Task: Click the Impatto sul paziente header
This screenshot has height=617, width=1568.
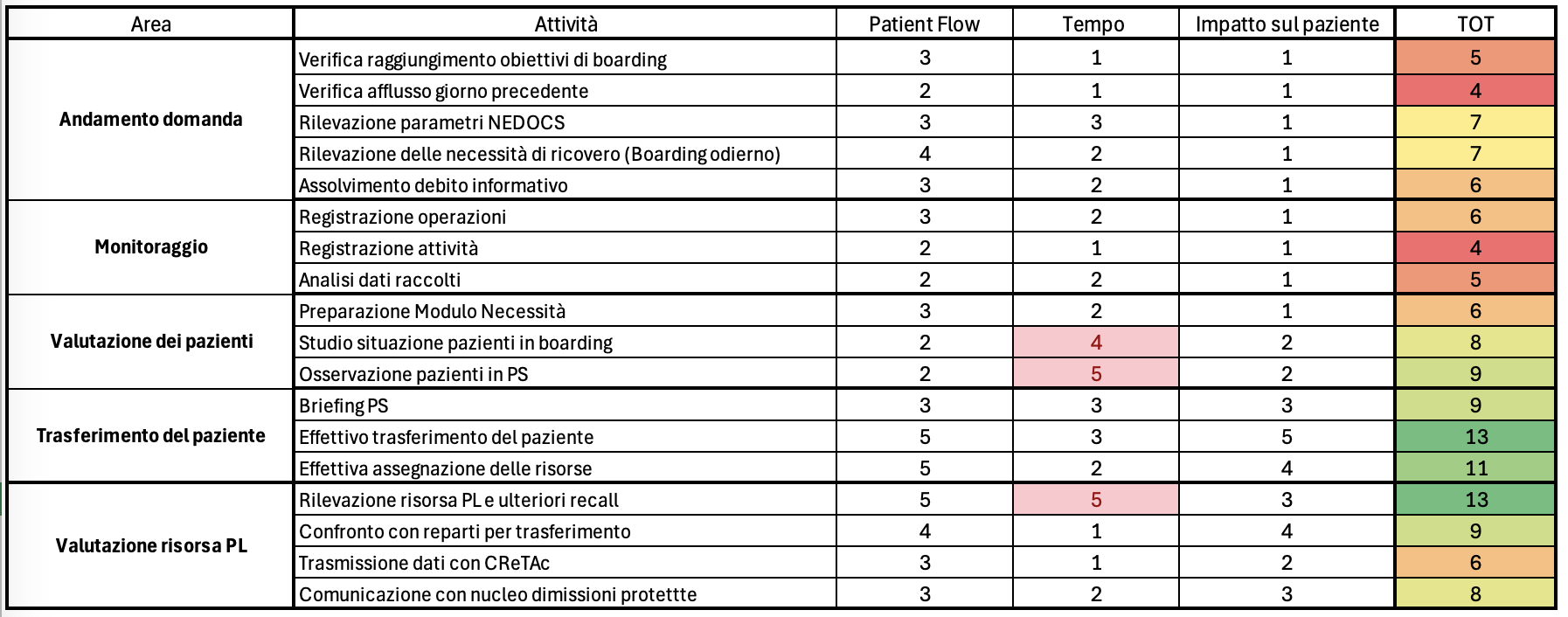Action: 1287,24
